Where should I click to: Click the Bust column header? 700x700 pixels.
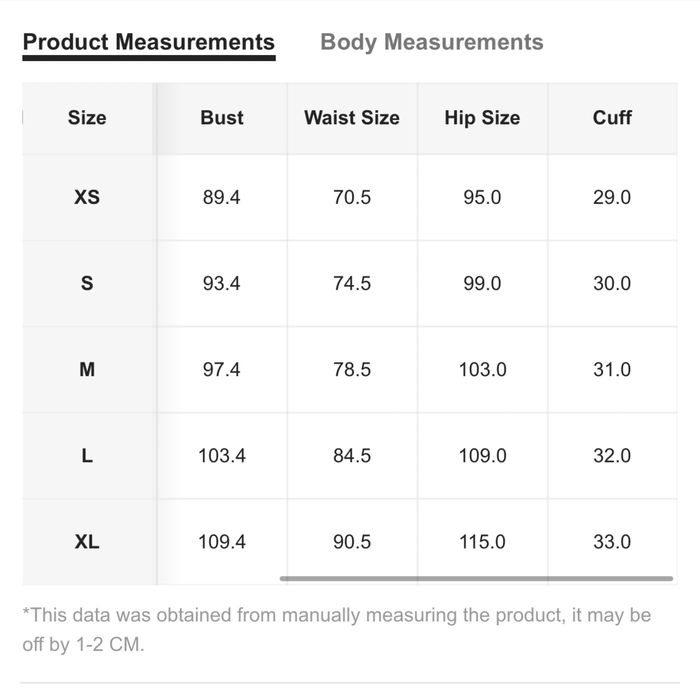tap(221, 118)
